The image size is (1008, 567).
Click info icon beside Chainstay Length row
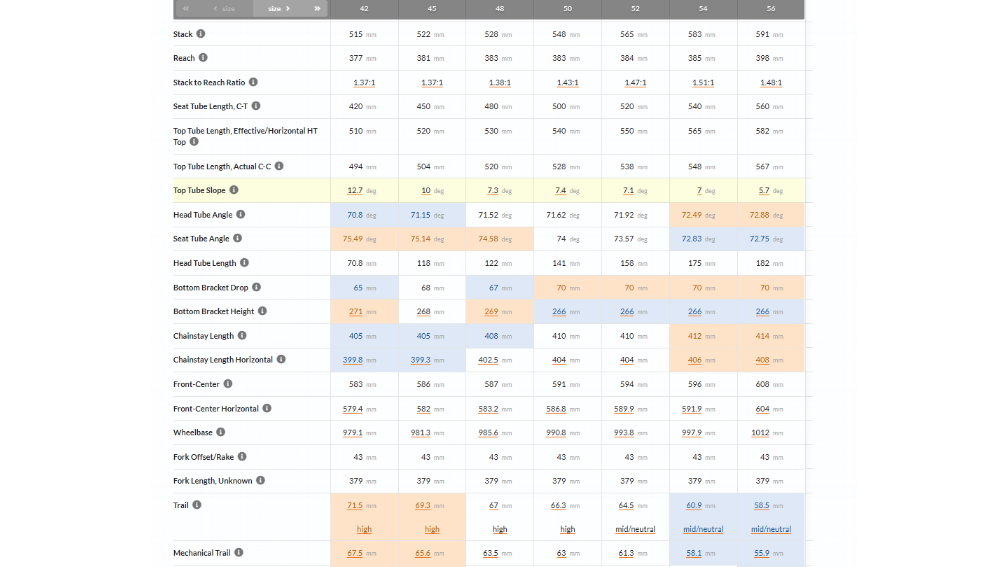point(242,336)
